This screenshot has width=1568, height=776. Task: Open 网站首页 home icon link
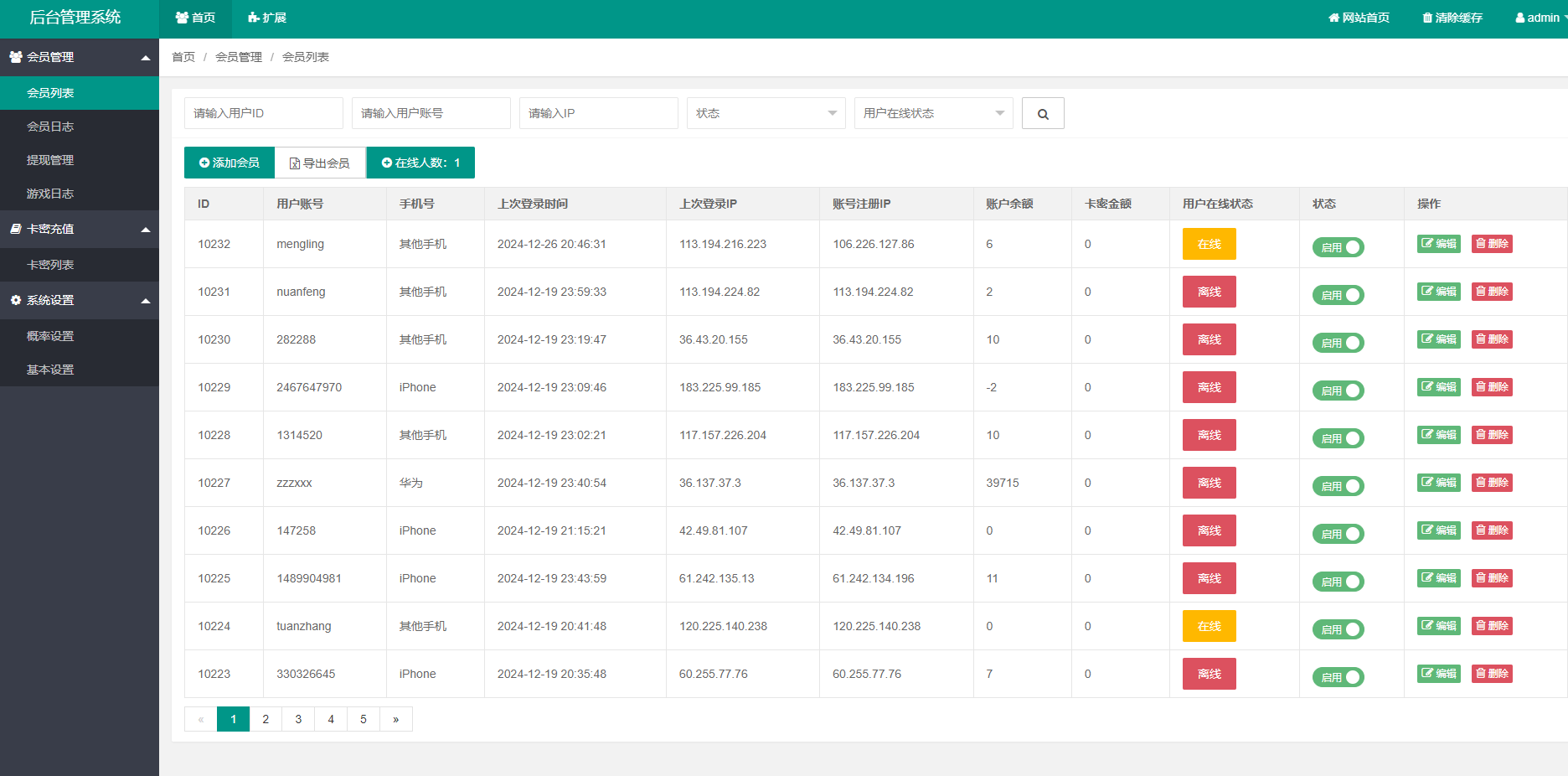(1359, 18)
